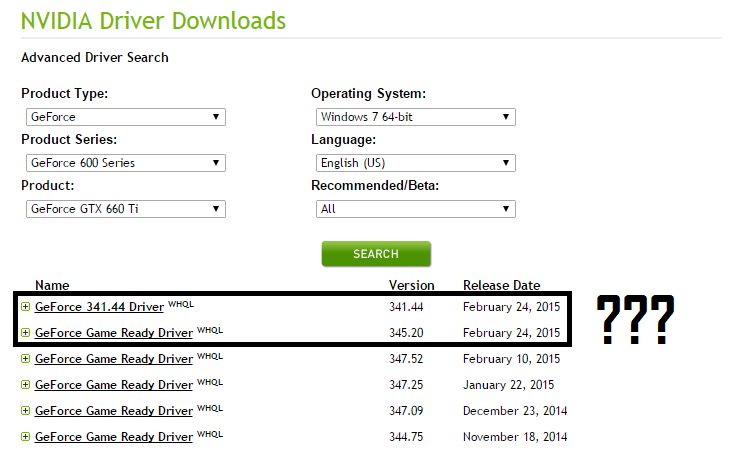The width and height of the screenshot is (735, 451).
Task: Click the version number 347.52
Action: [x=406, y=359]
